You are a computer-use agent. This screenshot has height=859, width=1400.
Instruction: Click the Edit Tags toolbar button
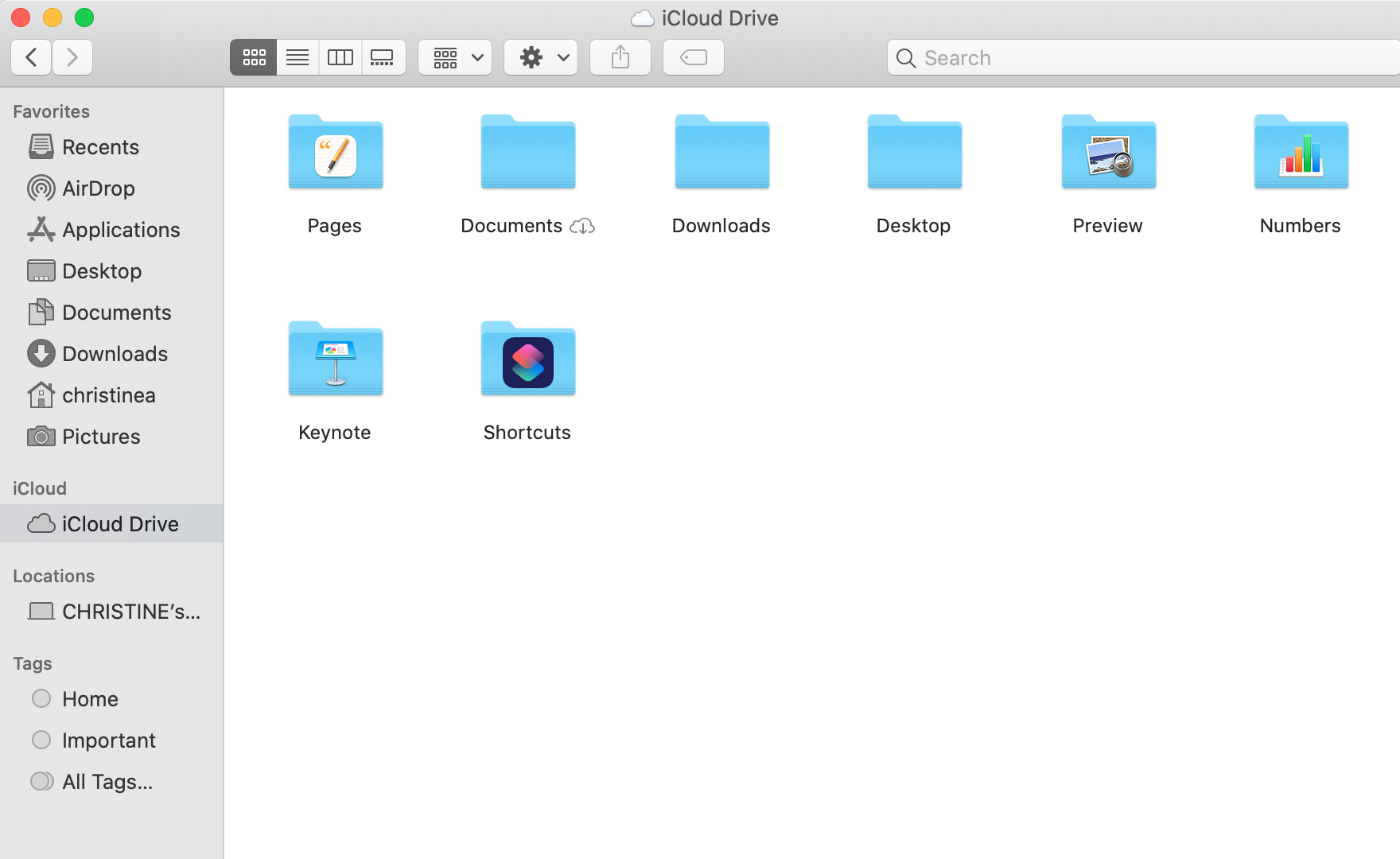pos(694,57)
